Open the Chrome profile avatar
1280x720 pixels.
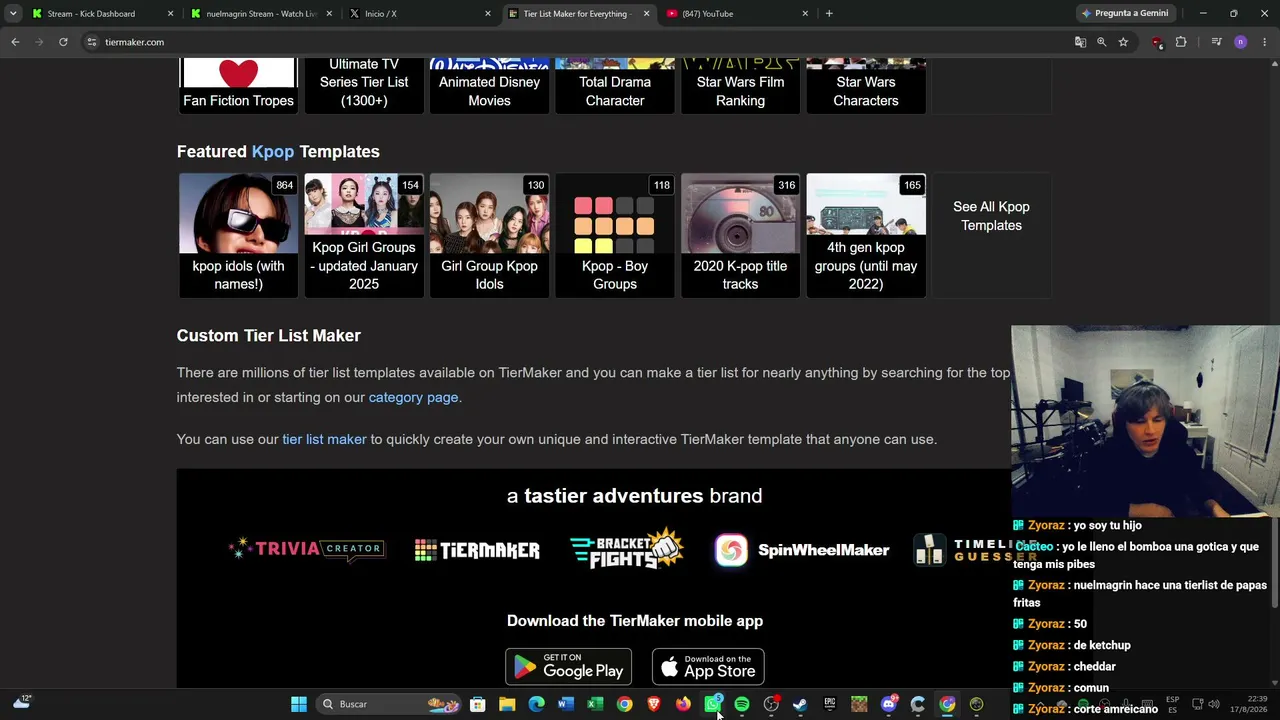click(1240, 42)
